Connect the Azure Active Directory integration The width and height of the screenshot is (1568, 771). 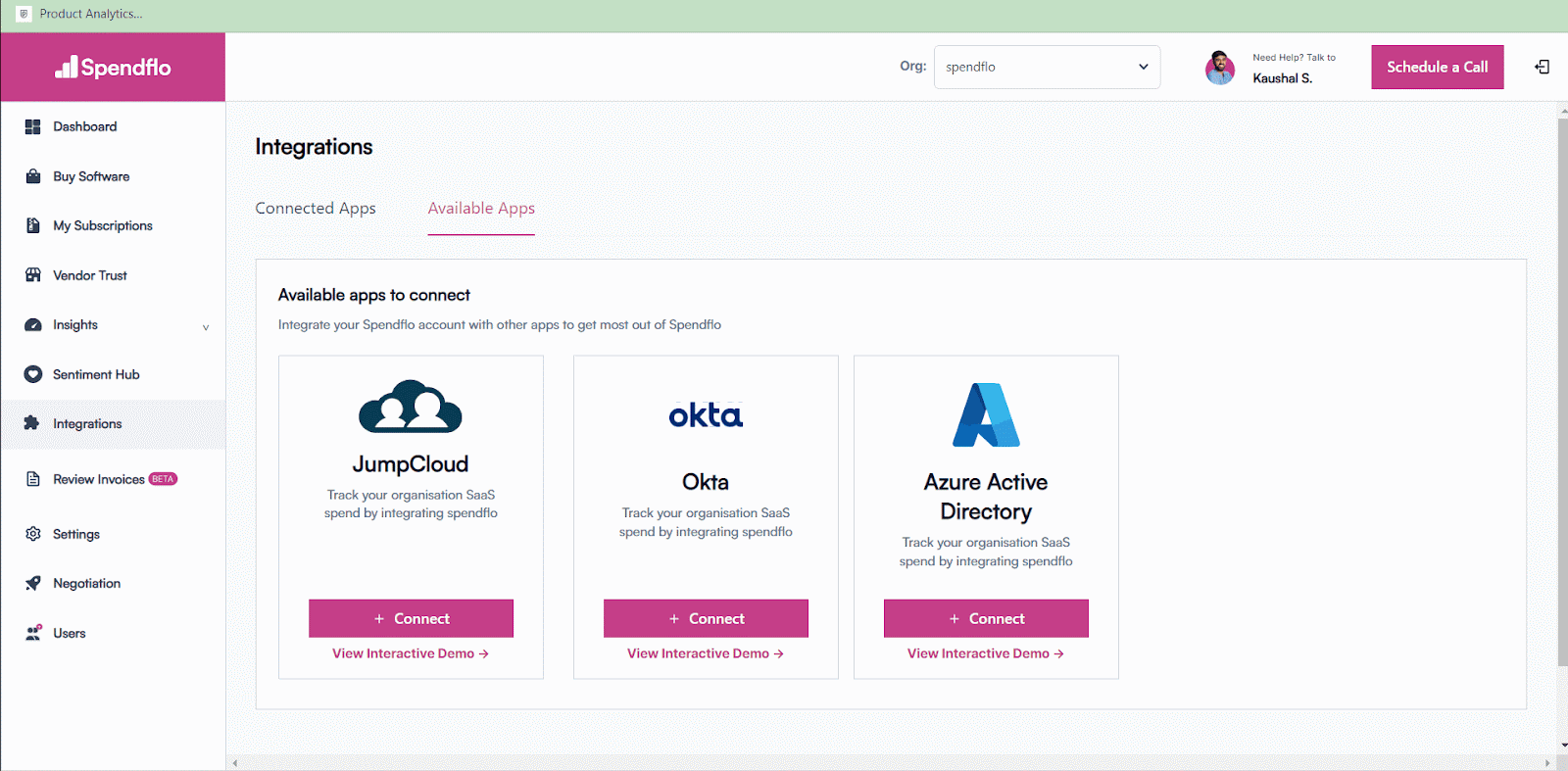(986, 618)
